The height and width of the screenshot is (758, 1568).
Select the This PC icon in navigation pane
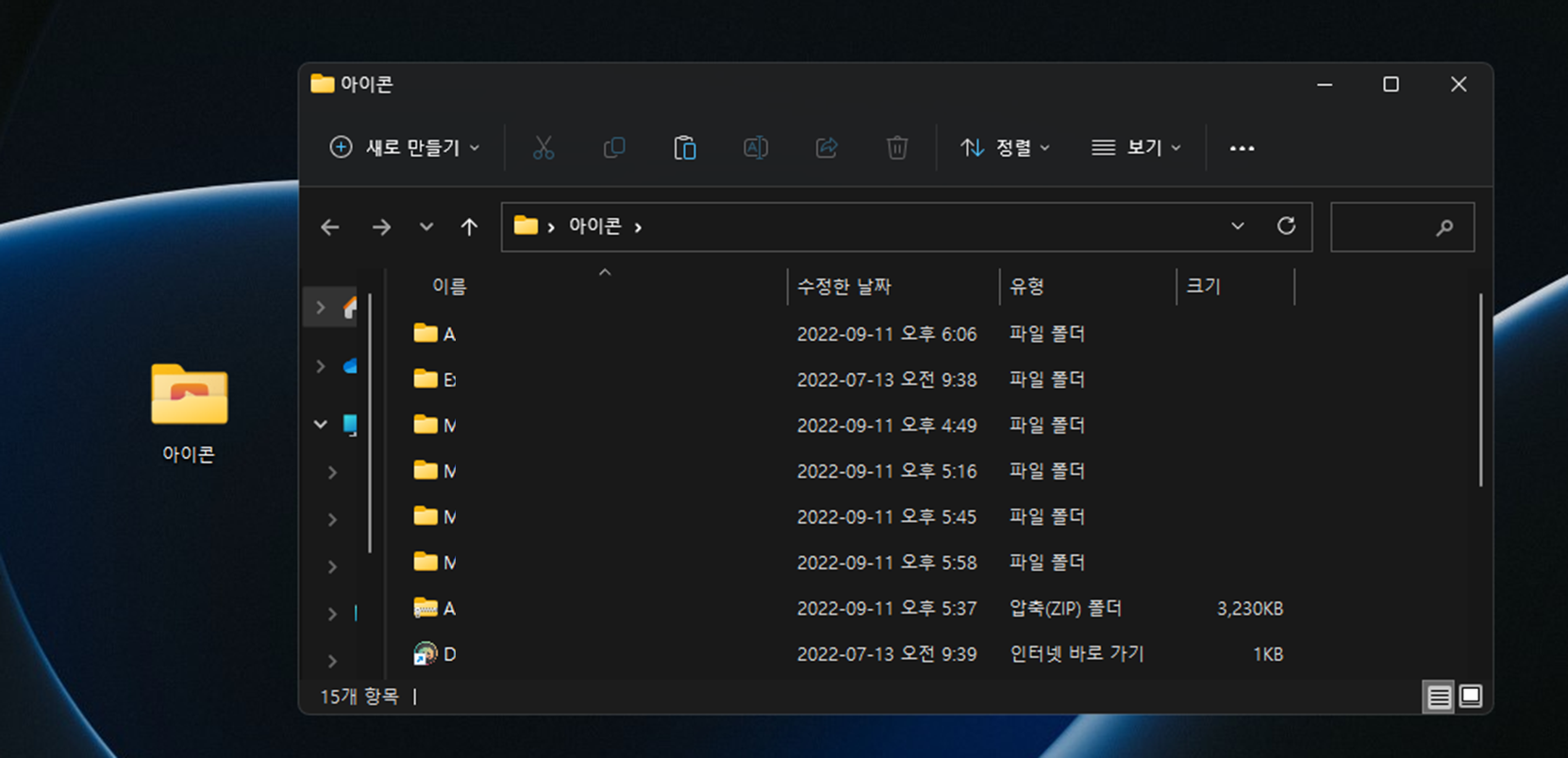point(350,425)
